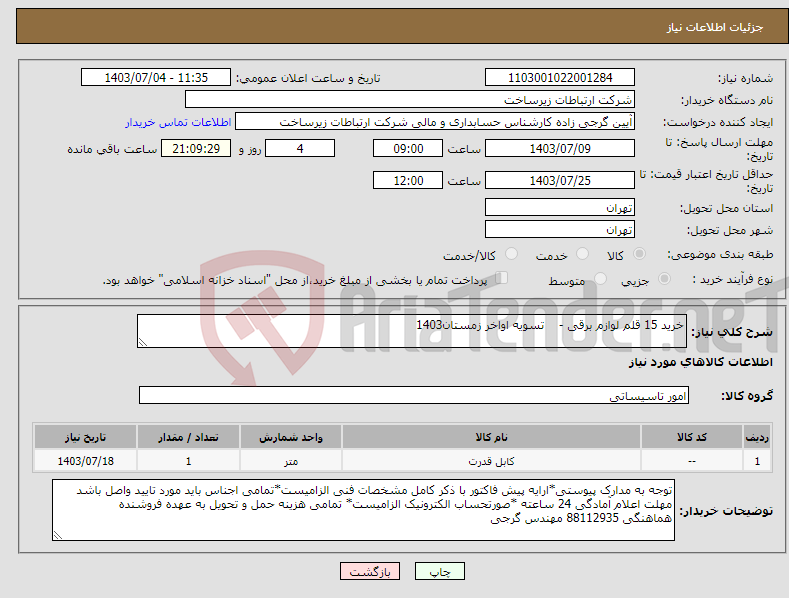This screenshot has width=789, height=598.
Task: Click the price validity time 12:00
Action: 408,180
